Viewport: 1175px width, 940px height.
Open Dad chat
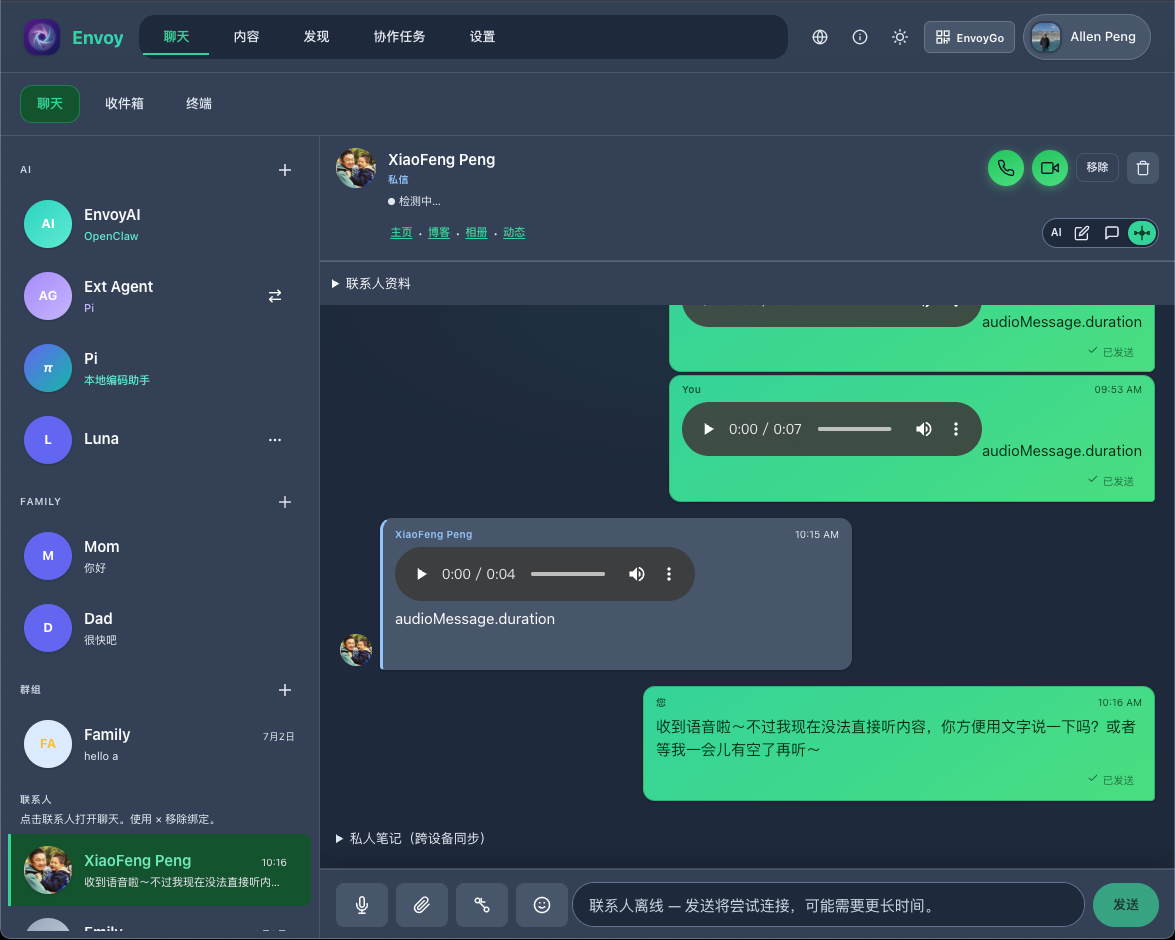point(159,628)
